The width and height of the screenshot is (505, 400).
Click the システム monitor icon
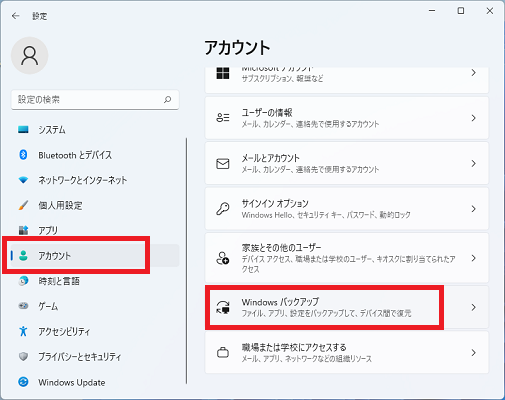23,129
